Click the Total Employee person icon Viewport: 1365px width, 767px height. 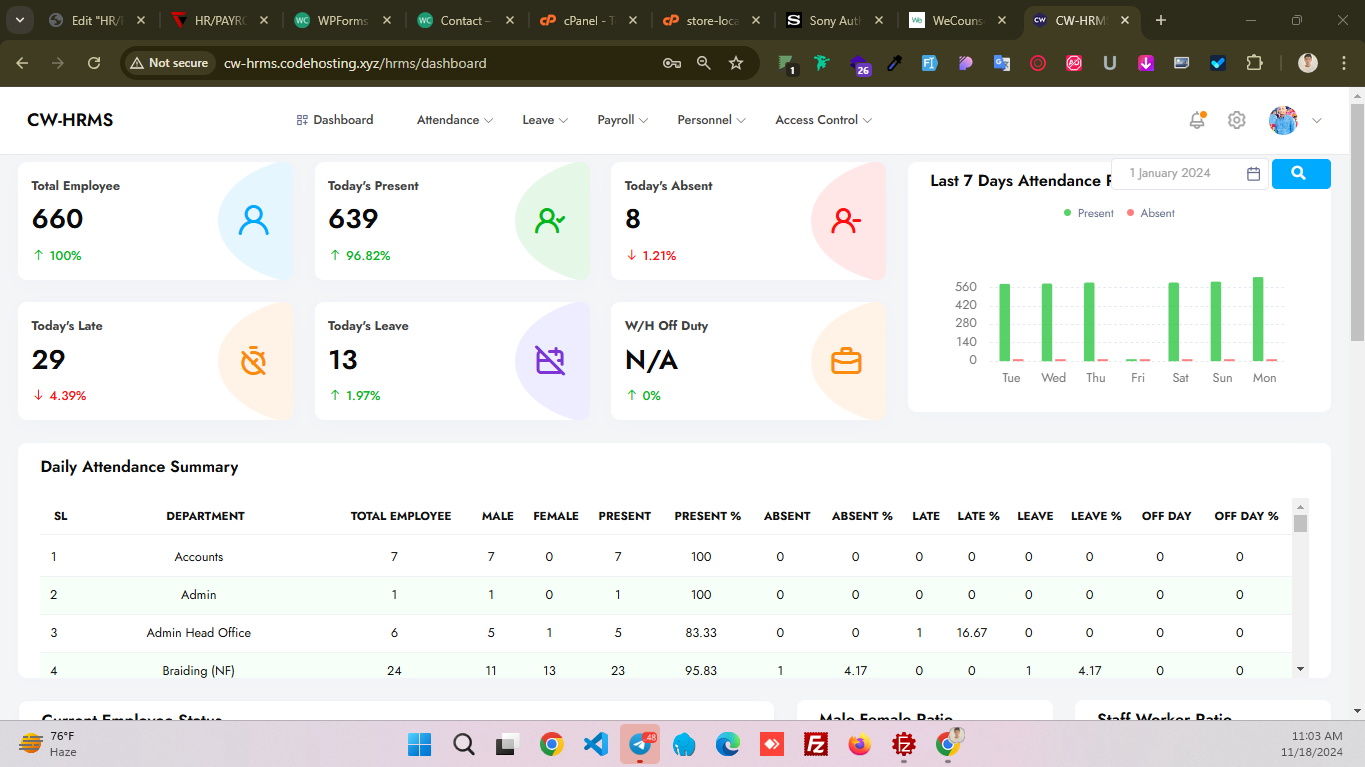[x=254, y=220]
